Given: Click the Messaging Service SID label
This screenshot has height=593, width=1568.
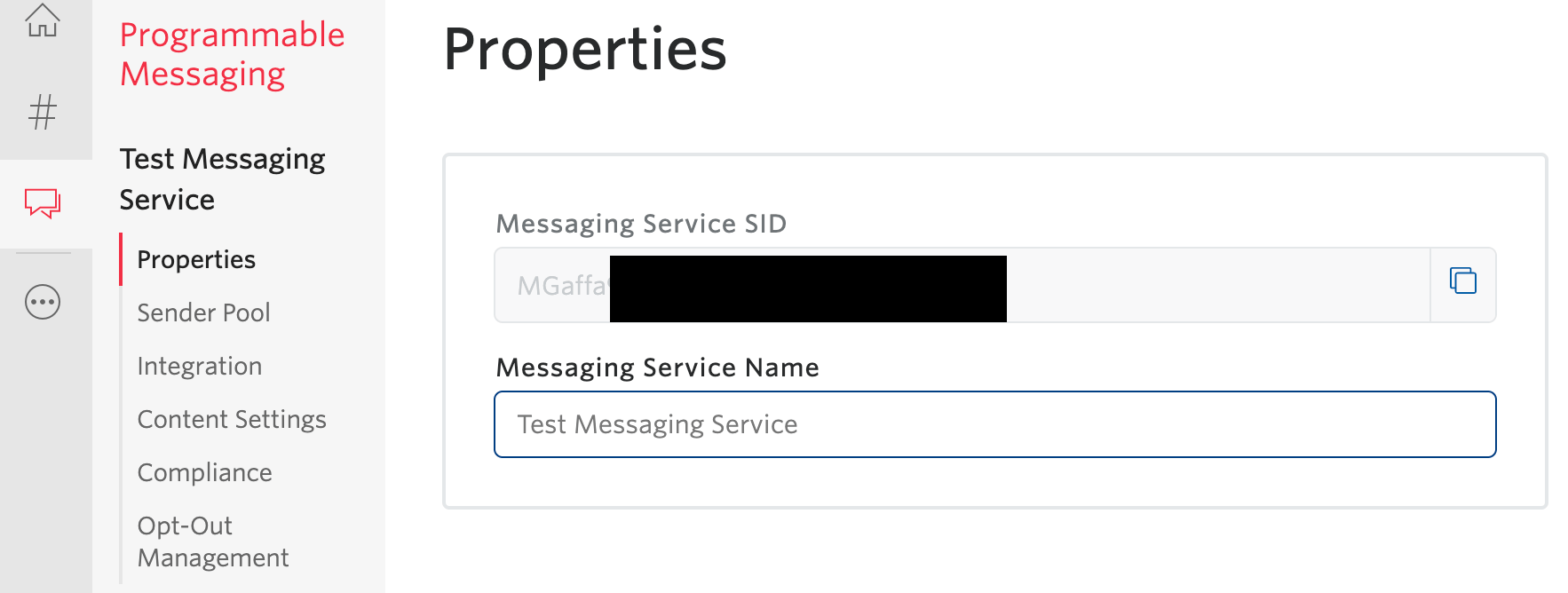Looking at the screenshot, I should [640, 224].
